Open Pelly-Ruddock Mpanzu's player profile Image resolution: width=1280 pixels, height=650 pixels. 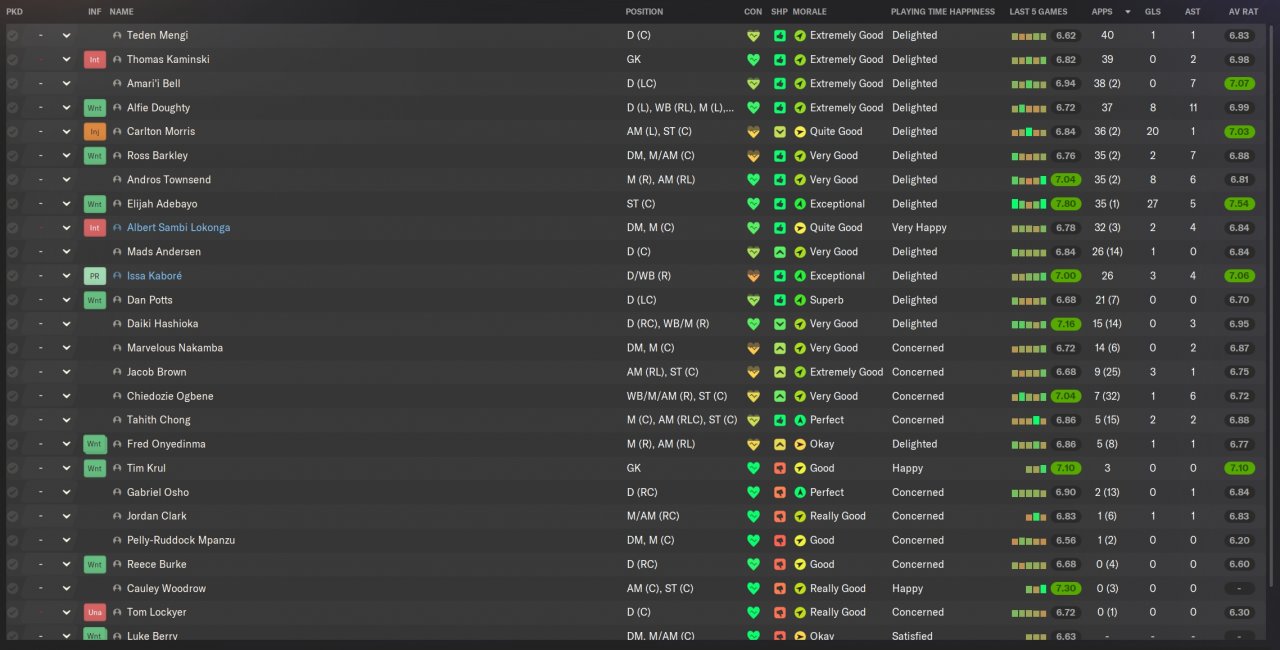pyautogui.click(x=180, y=540)
